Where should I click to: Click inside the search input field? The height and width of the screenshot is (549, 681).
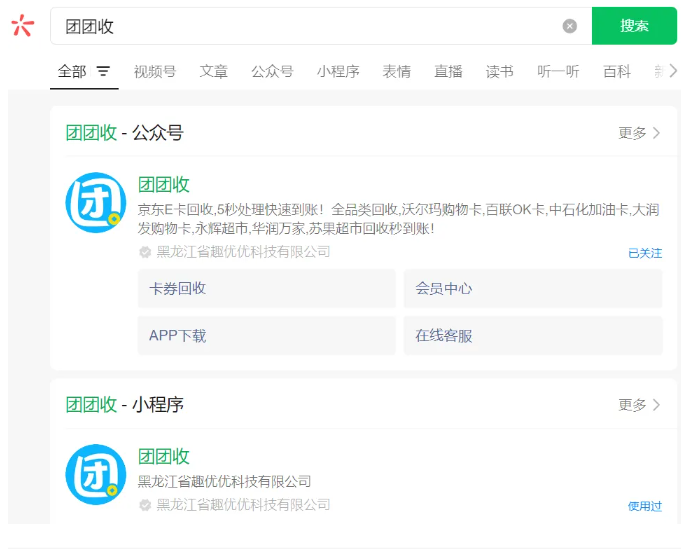coord(300,26)
